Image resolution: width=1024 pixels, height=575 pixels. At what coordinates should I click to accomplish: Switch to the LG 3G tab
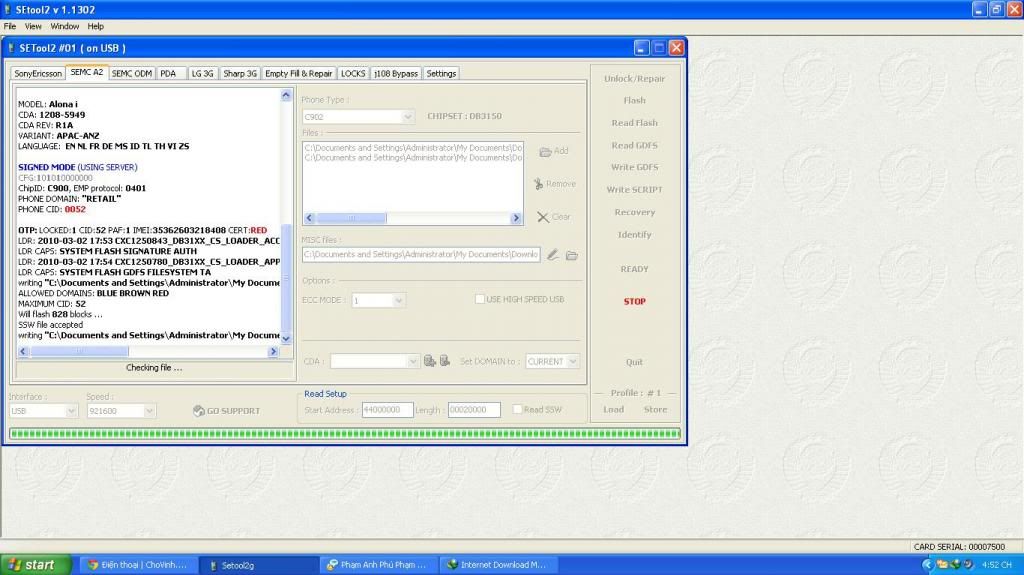[202, 74]
